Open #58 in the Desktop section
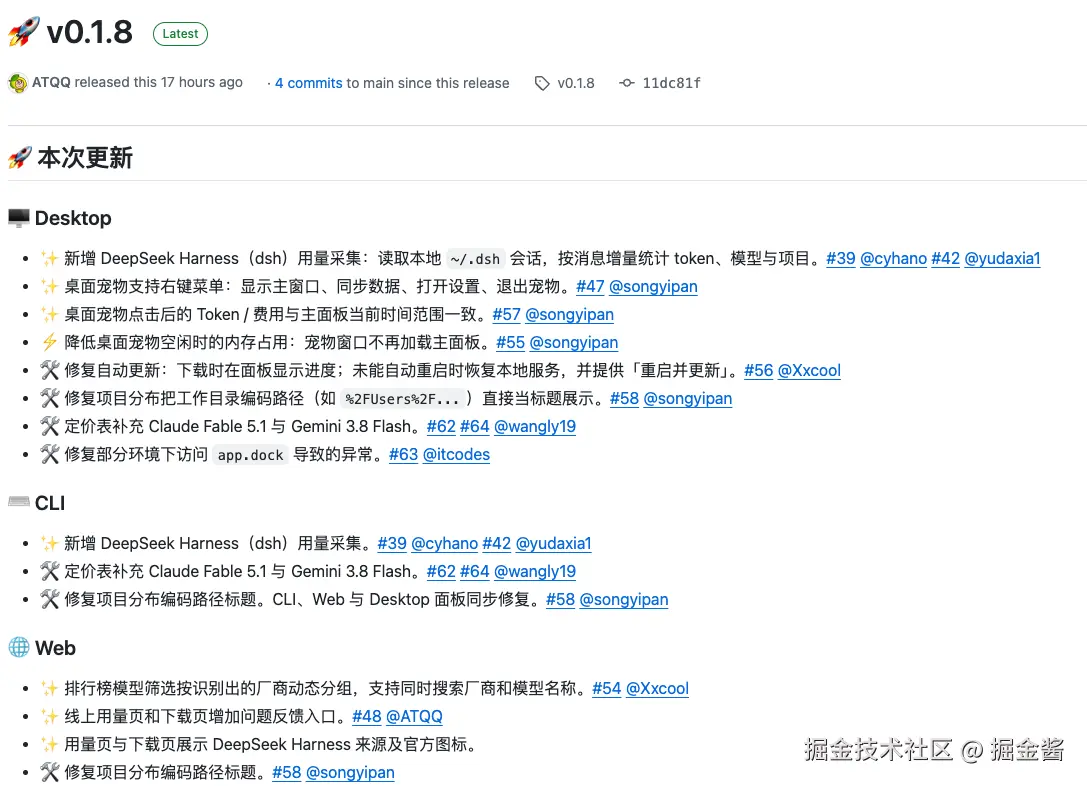 625,399
